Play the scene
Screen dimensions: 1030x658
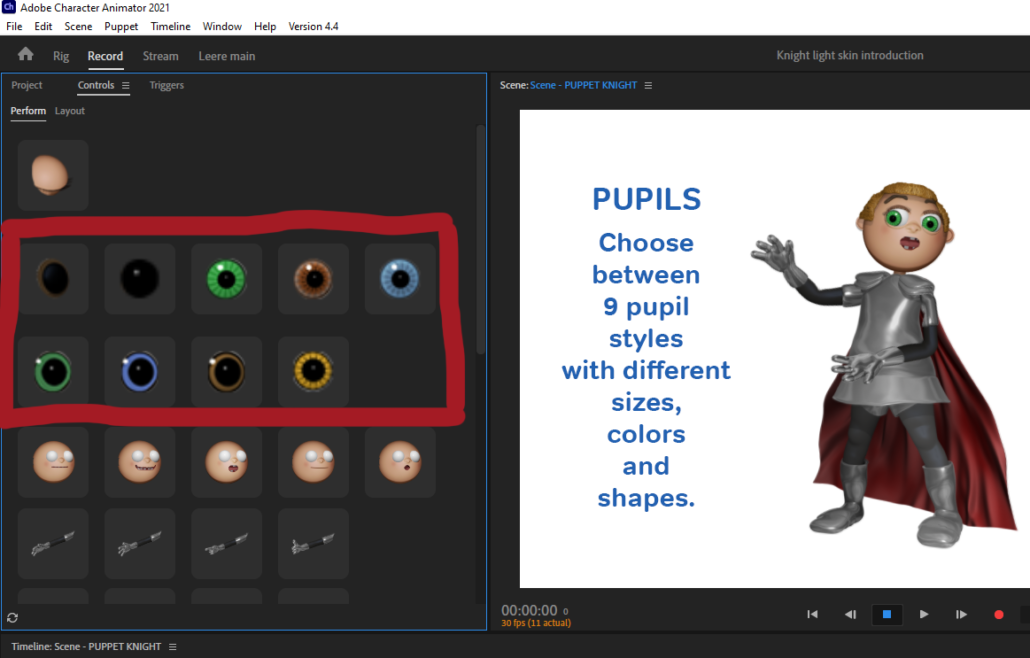click(924, 614)
